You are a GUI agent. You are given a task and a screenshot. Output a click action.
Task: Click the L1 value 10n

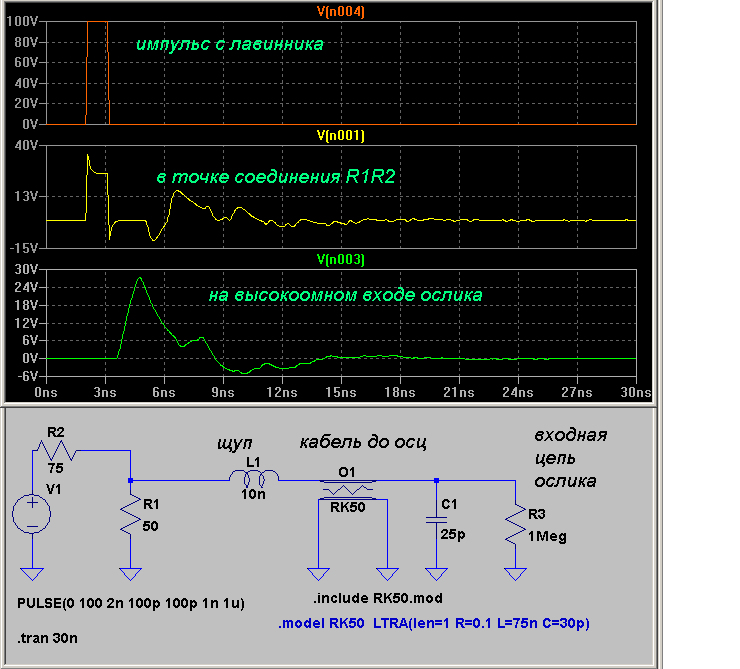253,494
